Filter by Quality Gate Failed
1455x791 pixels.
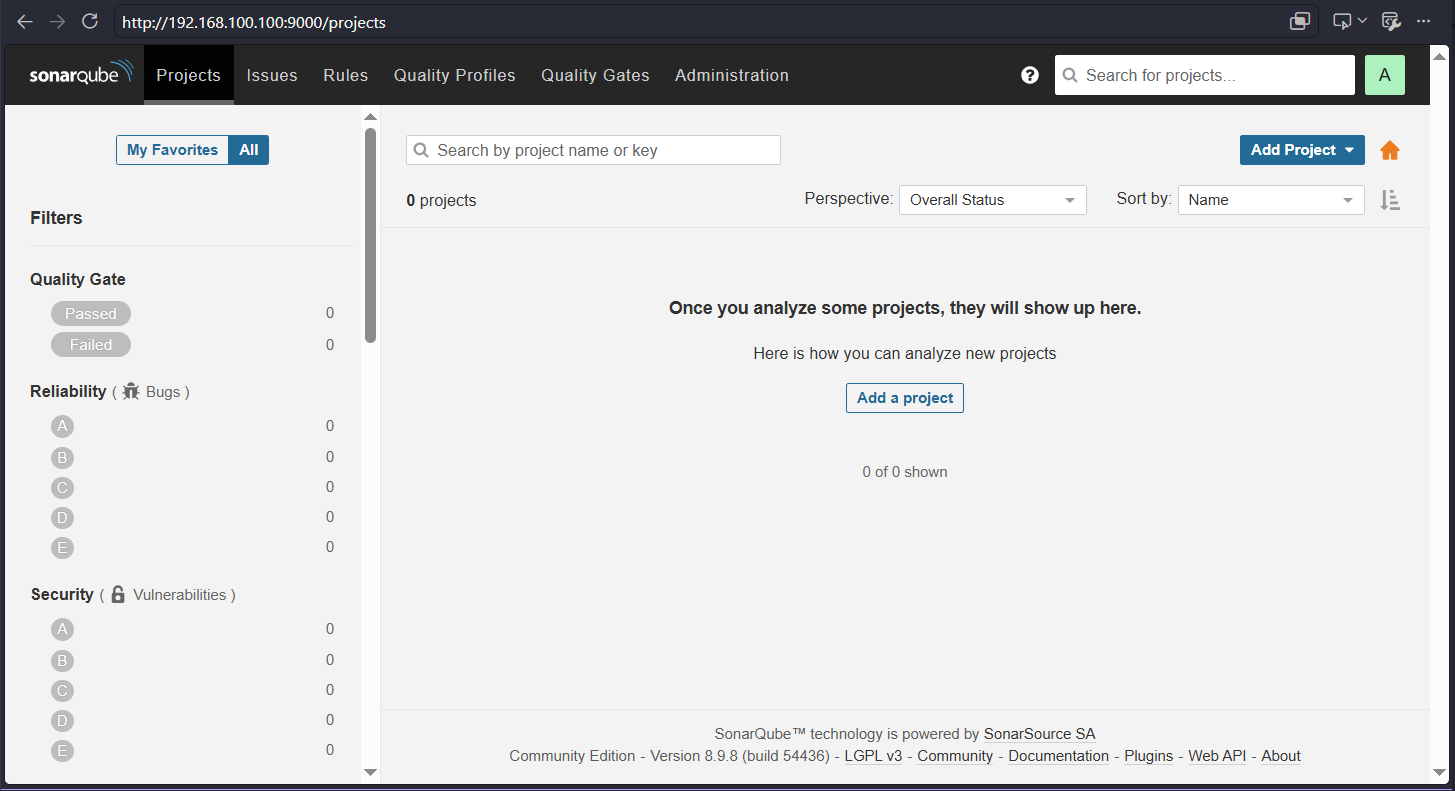pos(91,345)
